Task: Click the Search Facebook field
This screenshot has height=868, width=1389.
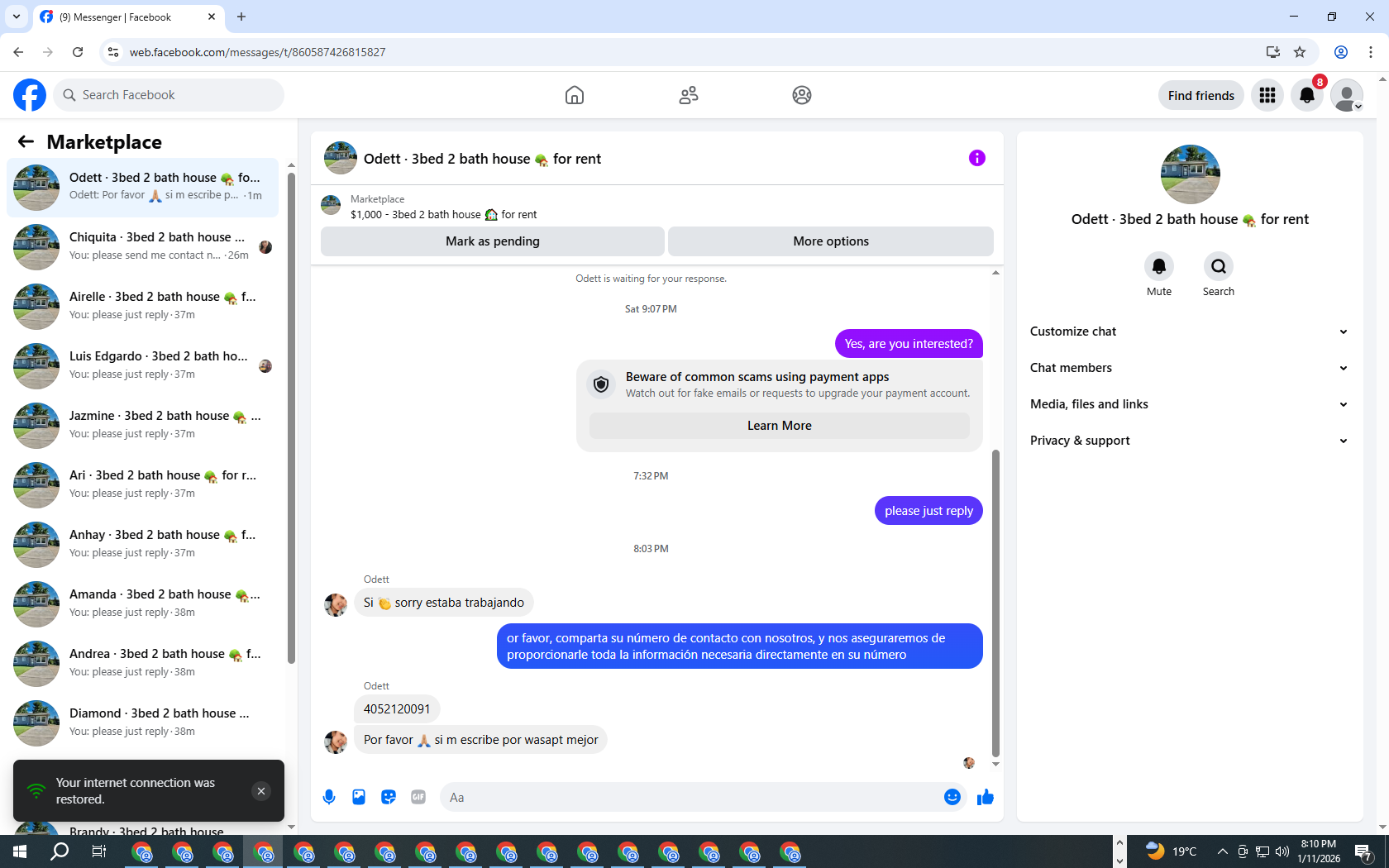Action: click(169, 95)
